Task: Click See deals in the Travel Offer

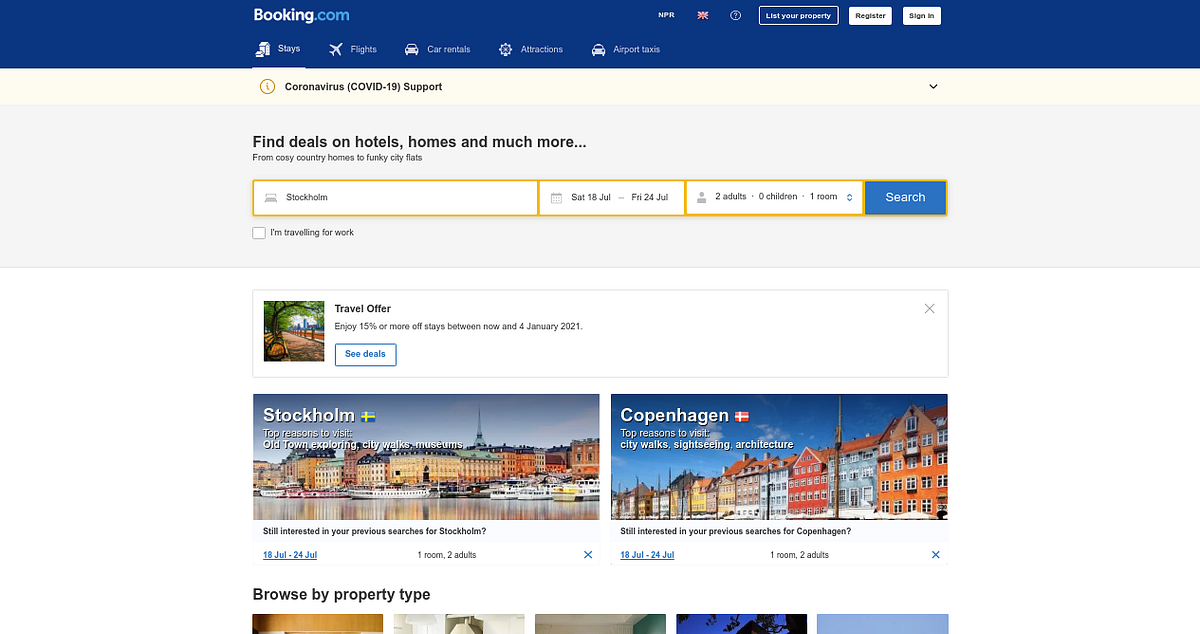Action: coord(365,354)
